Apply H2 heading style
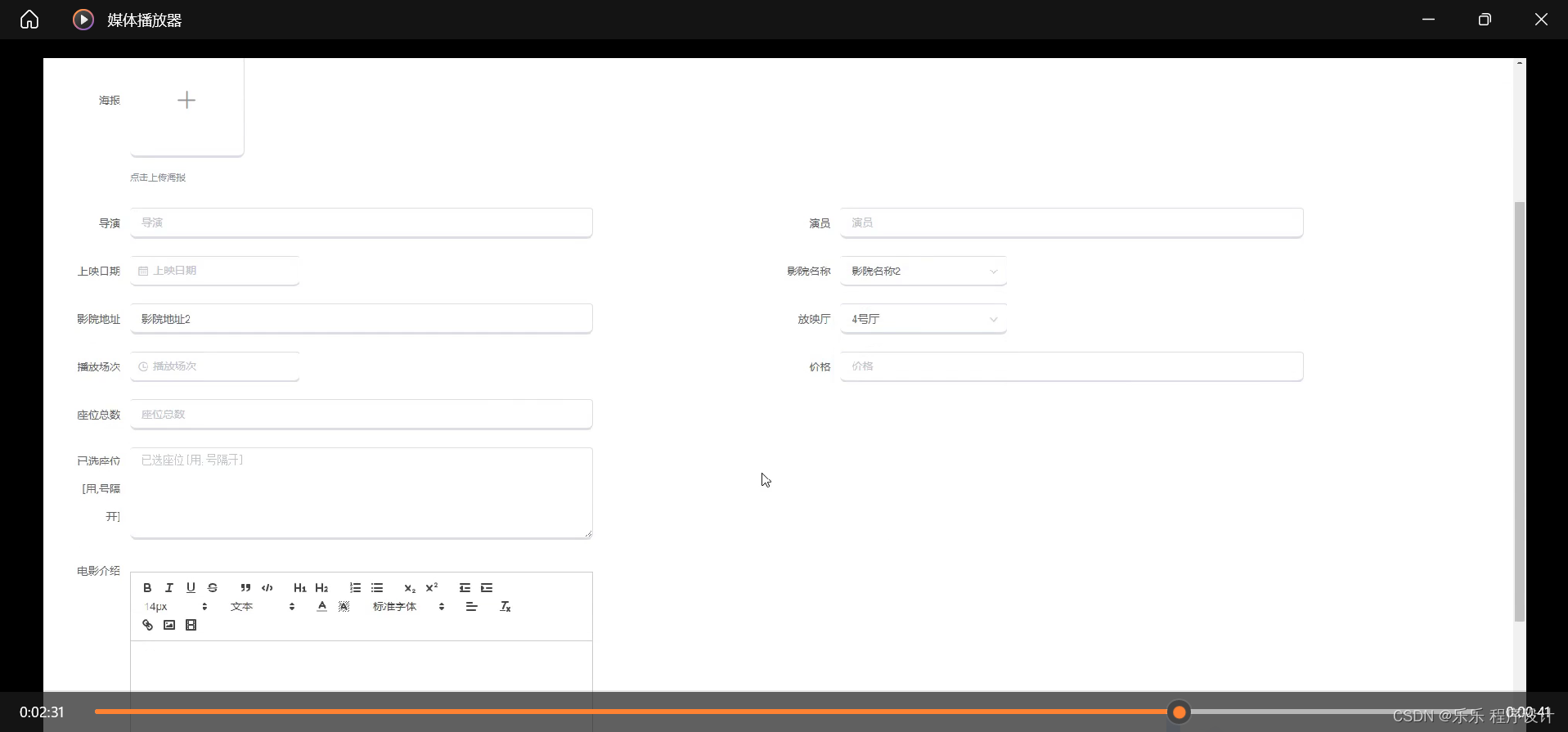Screen dimensions: 1568x732 (x=321, y=588)
